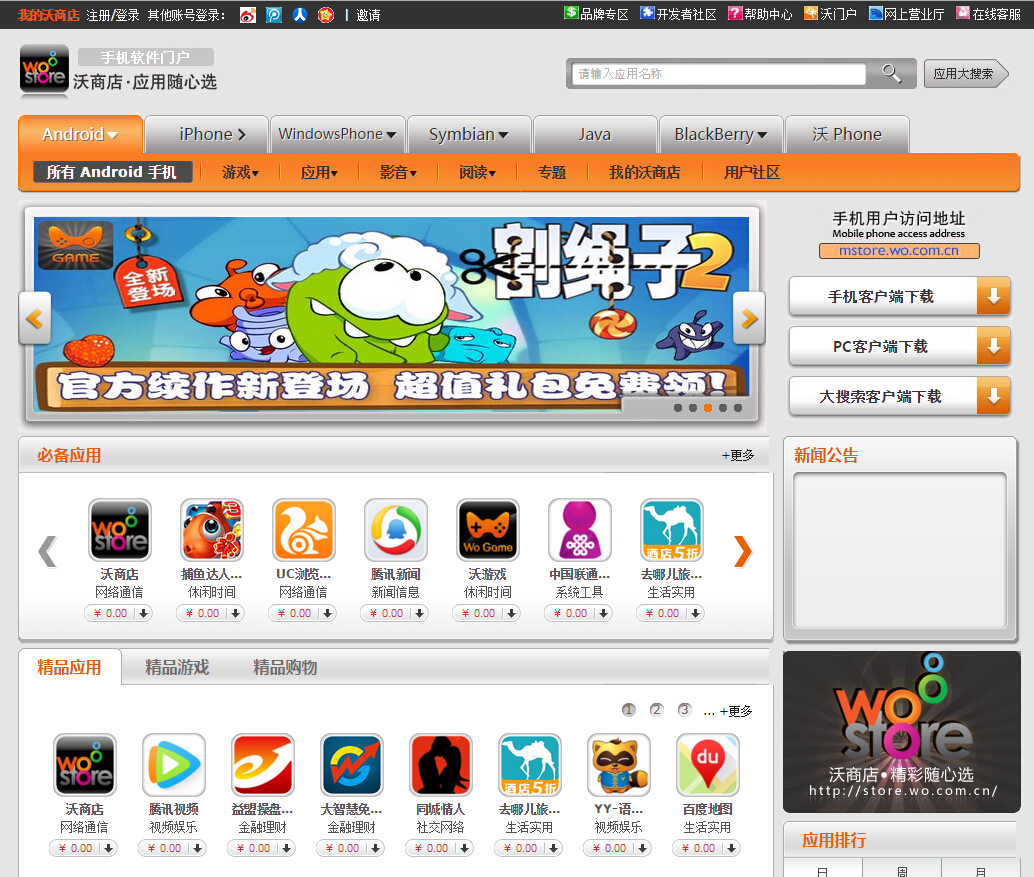Image resolution: width=1034 pixels, height=877 pixels.
Task: Click the magnifying glass search icon
Action: [891, 73]
